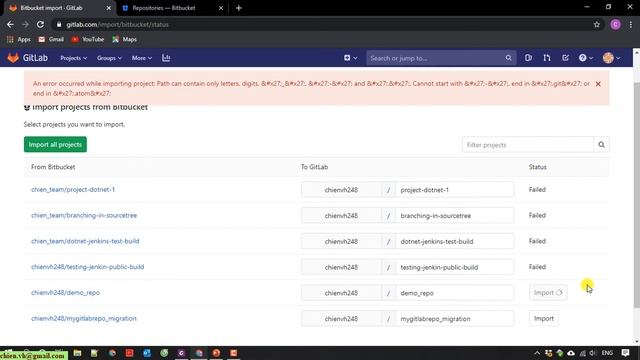Click the search magnifier in GitLab navbar
Screen dimensions: 640x360
coord(508,58)
